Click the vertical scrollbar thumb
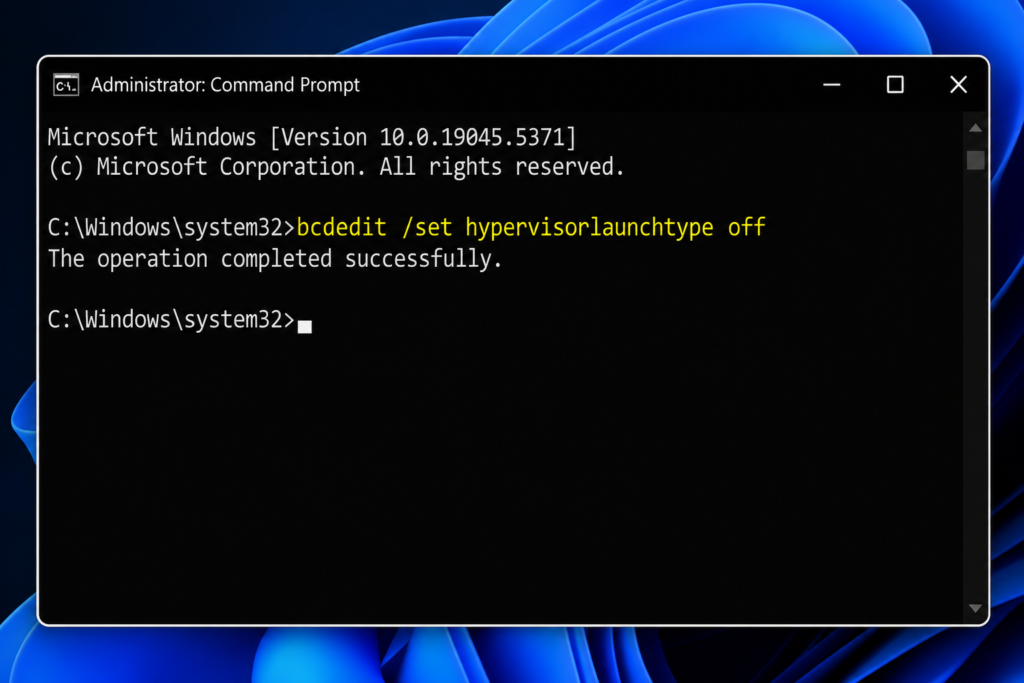 pyautogui.click(x=975, y=160)
